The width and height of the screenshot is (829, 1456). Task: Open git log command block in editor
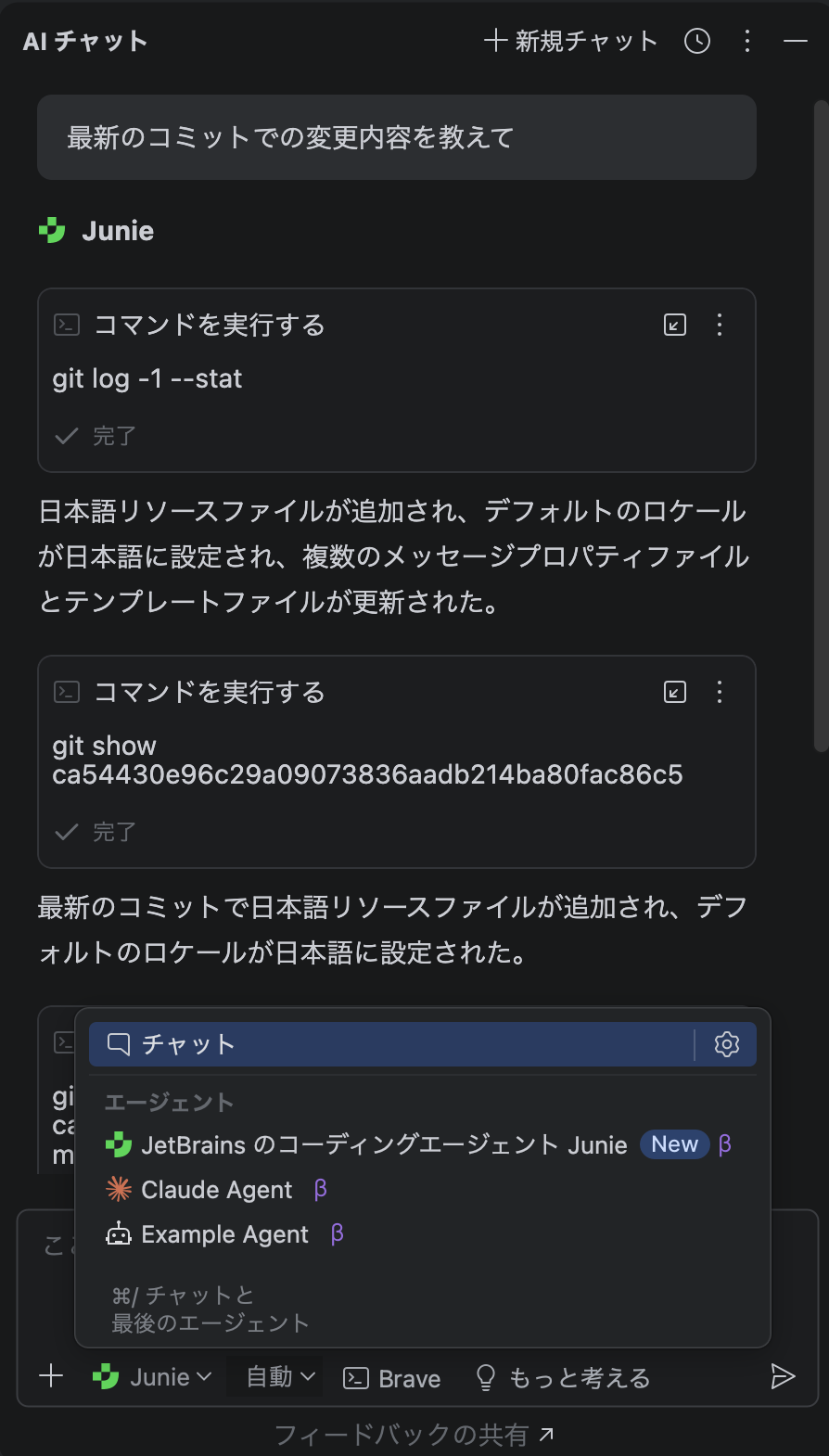tap(675, 325)
